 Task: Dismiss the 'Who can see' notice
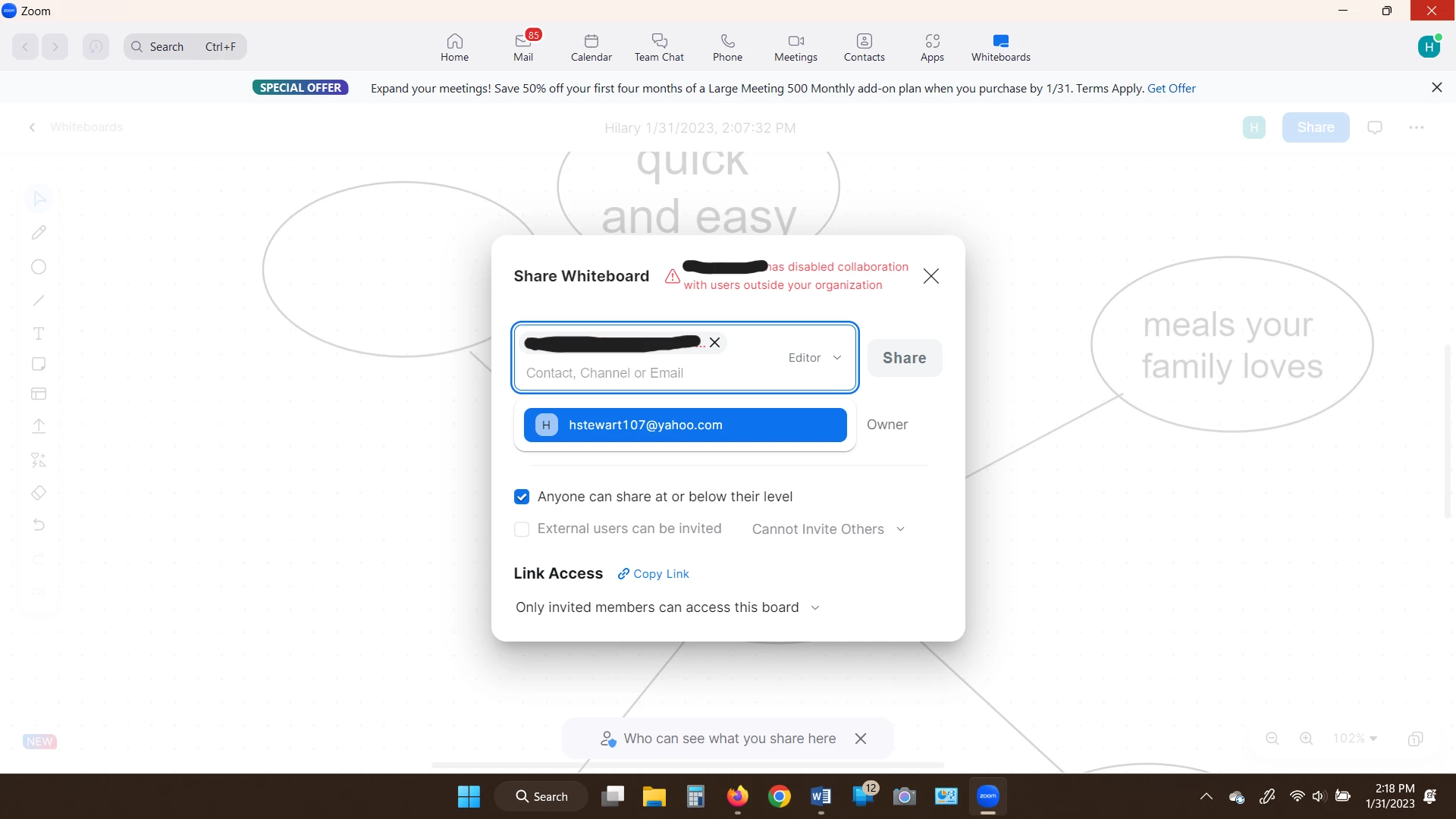click(861, 739)
